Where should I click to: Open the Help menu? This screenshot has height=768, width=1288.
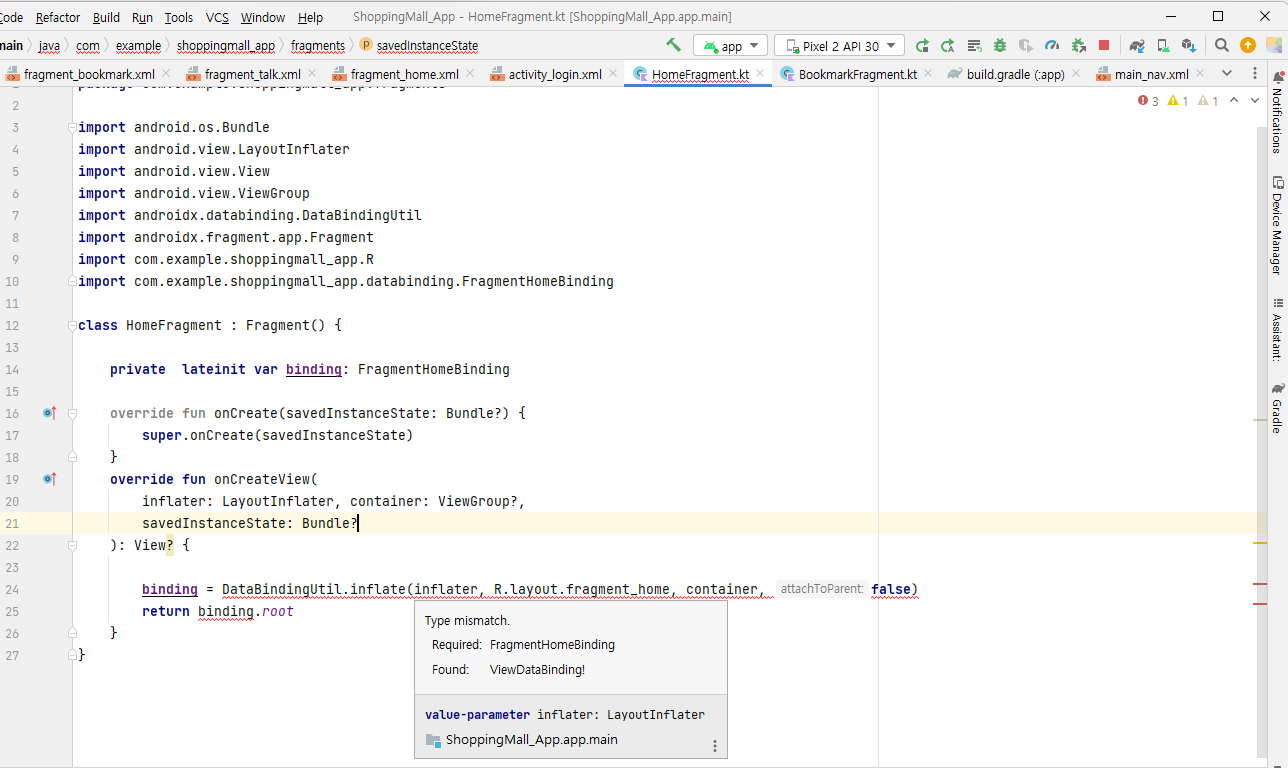pyautogui.click(x=311, y=17)
